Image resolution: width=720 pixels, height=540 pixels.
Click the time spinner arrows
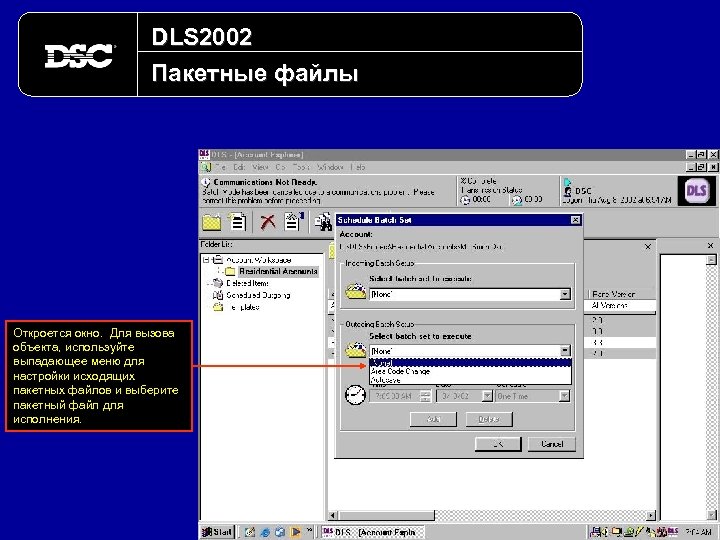point(426,396)
